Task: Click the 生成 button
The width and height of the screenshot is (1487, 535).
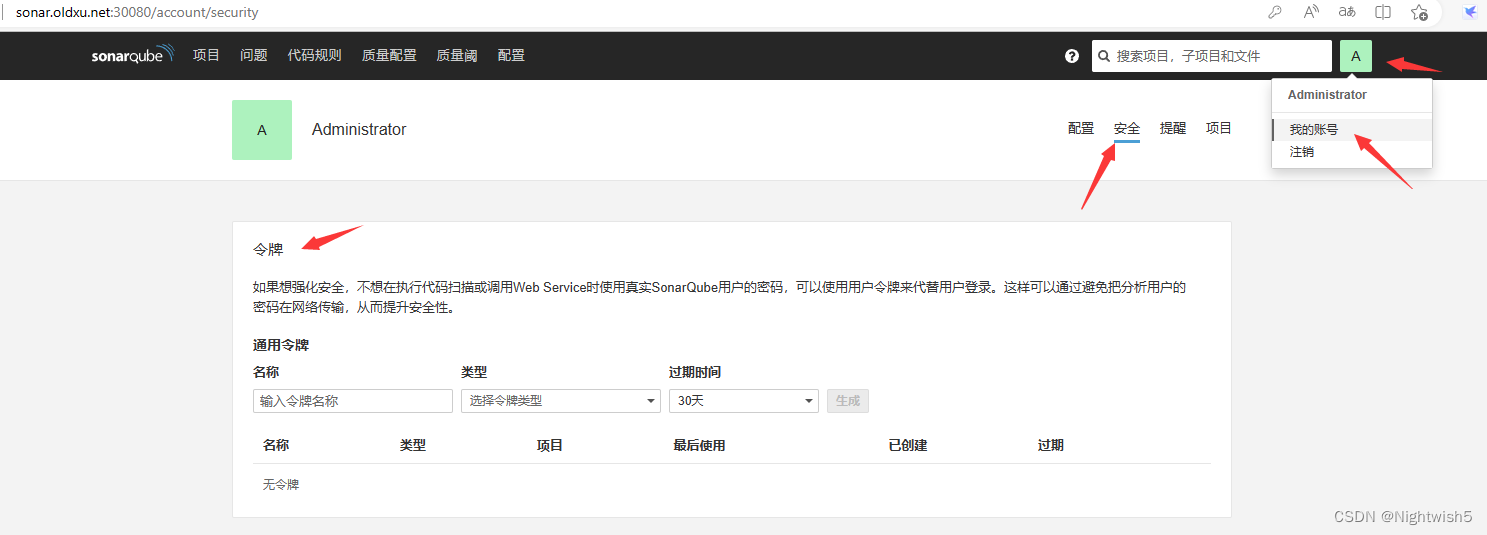Action: click(x=848, y=401)
